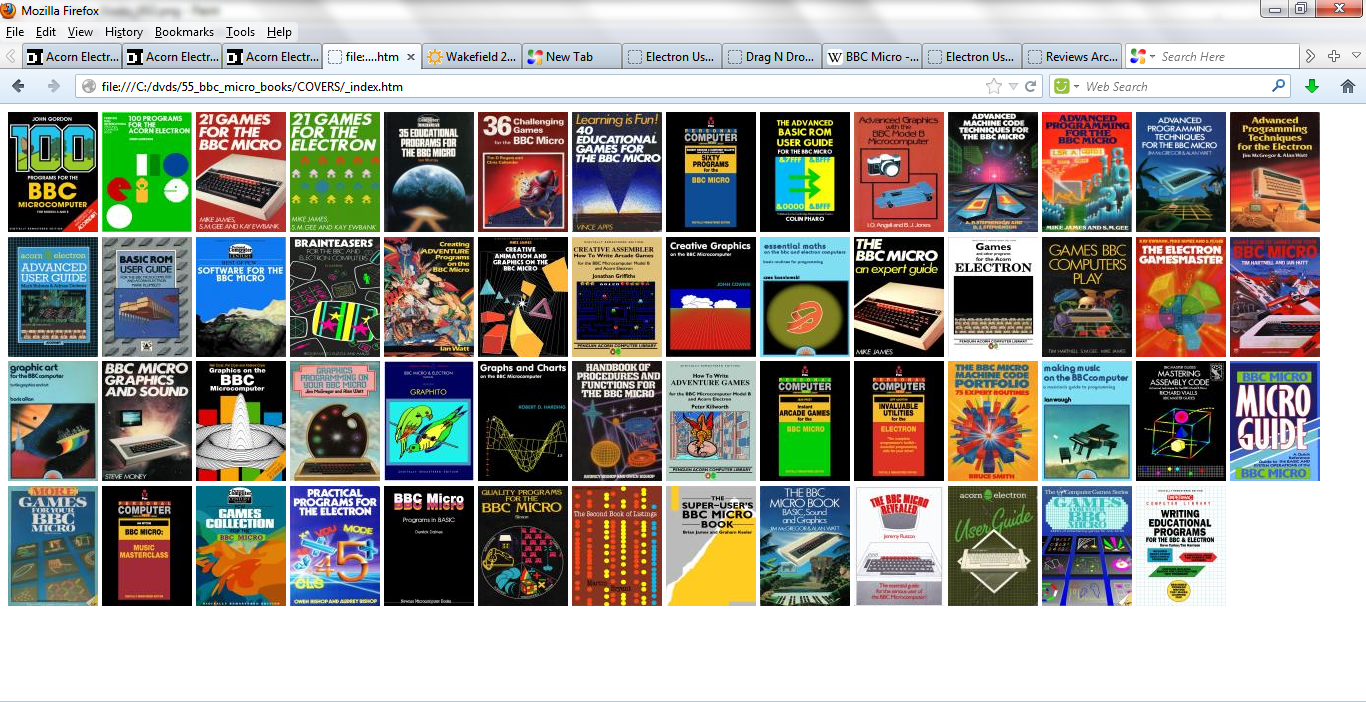Image resolution: width=1366 pixels, height=702 pixels.
Task: Open the Brainteasers book cover
Action: tap(335, 297)
